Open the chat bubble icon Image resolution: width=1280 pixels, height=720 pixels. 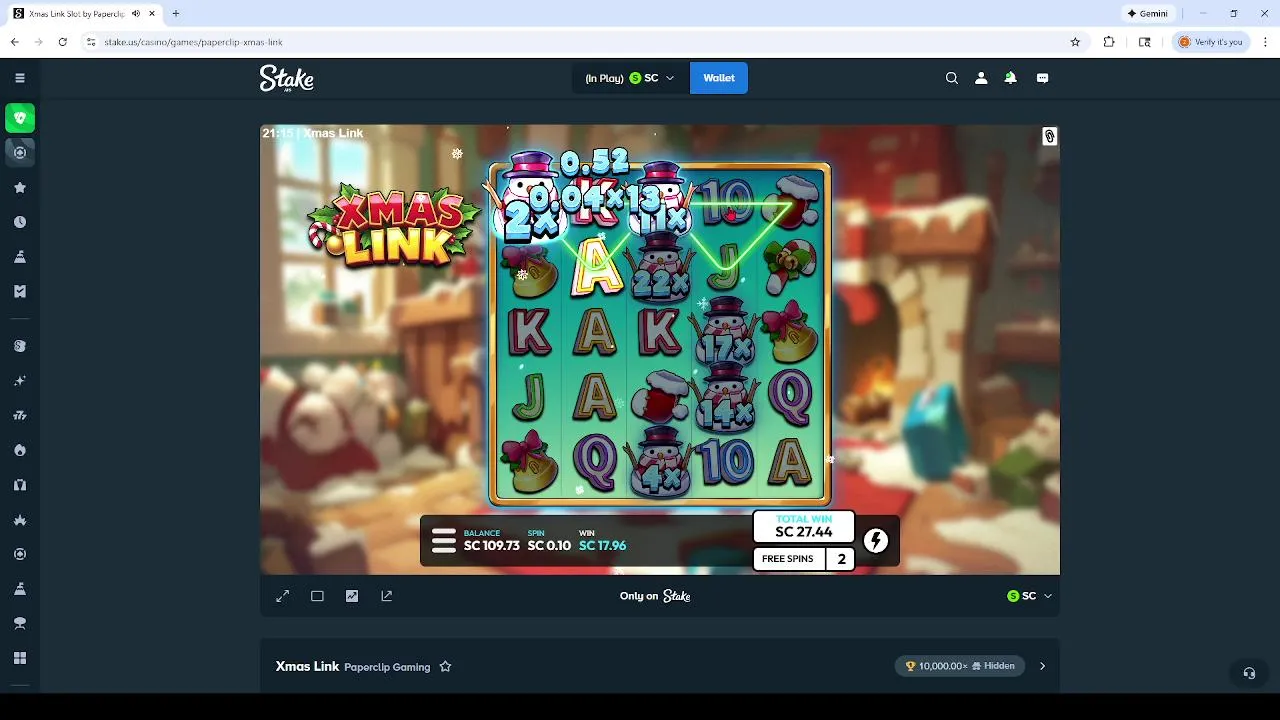pos(1042,78)
